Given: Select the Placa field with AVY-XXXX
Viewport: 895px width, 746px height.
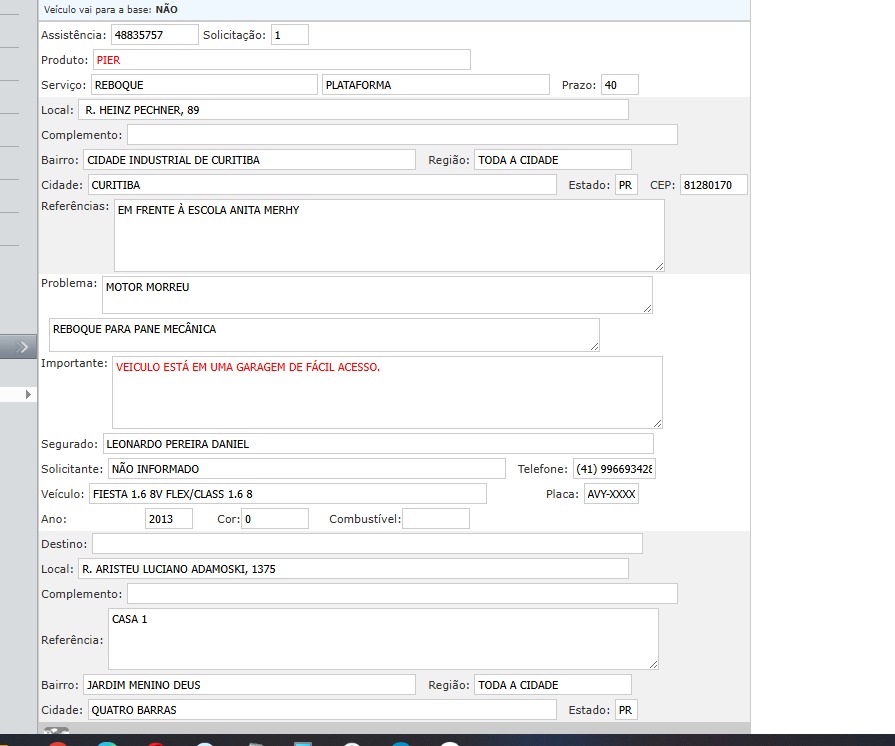Looking at the screenshot, I should 611,494.
